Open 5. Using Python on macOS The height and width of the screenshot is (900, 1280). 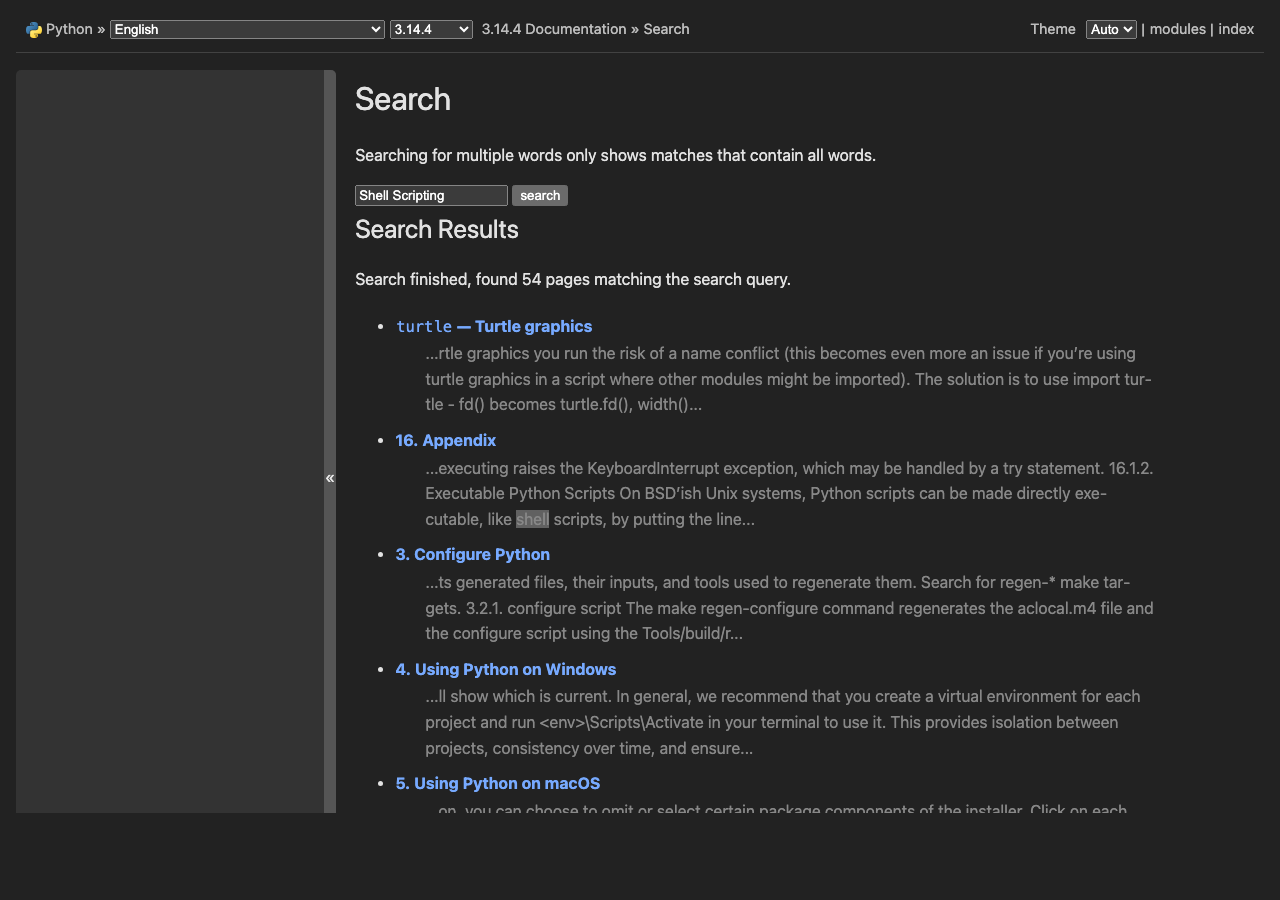point(498,783)
